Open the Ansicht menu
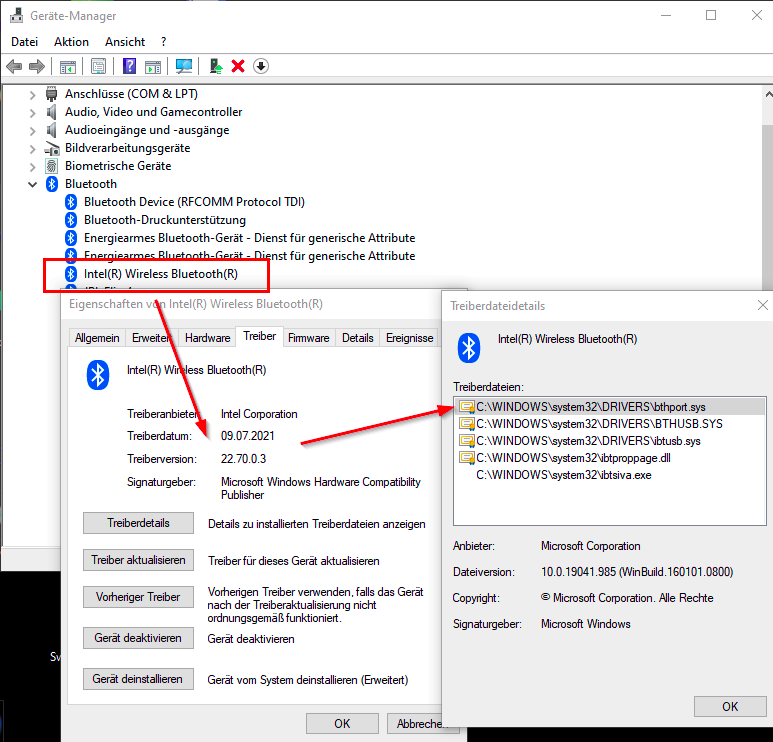Viewport: 773px width, 742px height. [125, 42]
